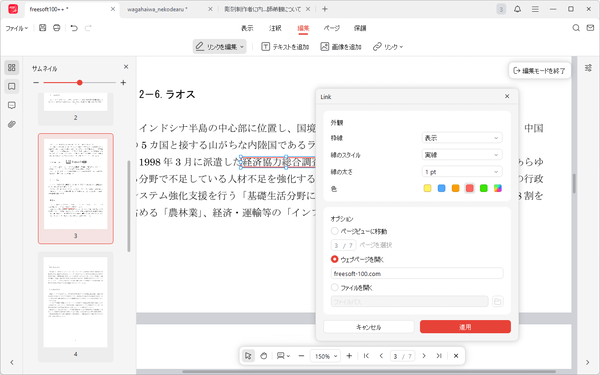The height and width of the screenshot is (375, 600).
Task: Switch to the 注釈 tab
Action: (275, 28)
